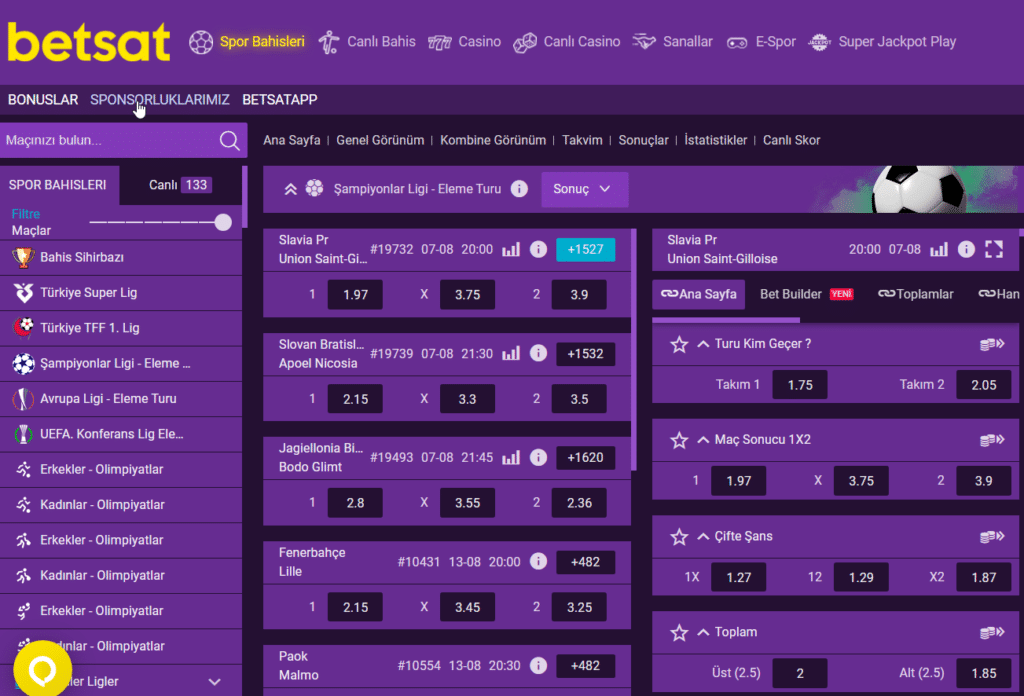Open statistics chart for Jagiellonia match
Viewport: 1024px width, 696px height.
point(511,457)
